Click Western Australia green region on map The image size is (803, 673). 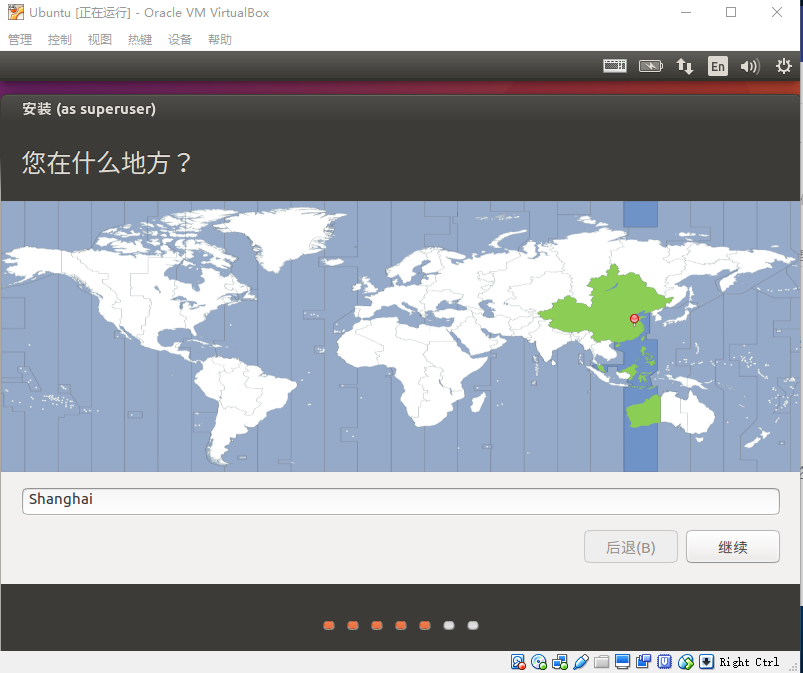click(644, 411)
